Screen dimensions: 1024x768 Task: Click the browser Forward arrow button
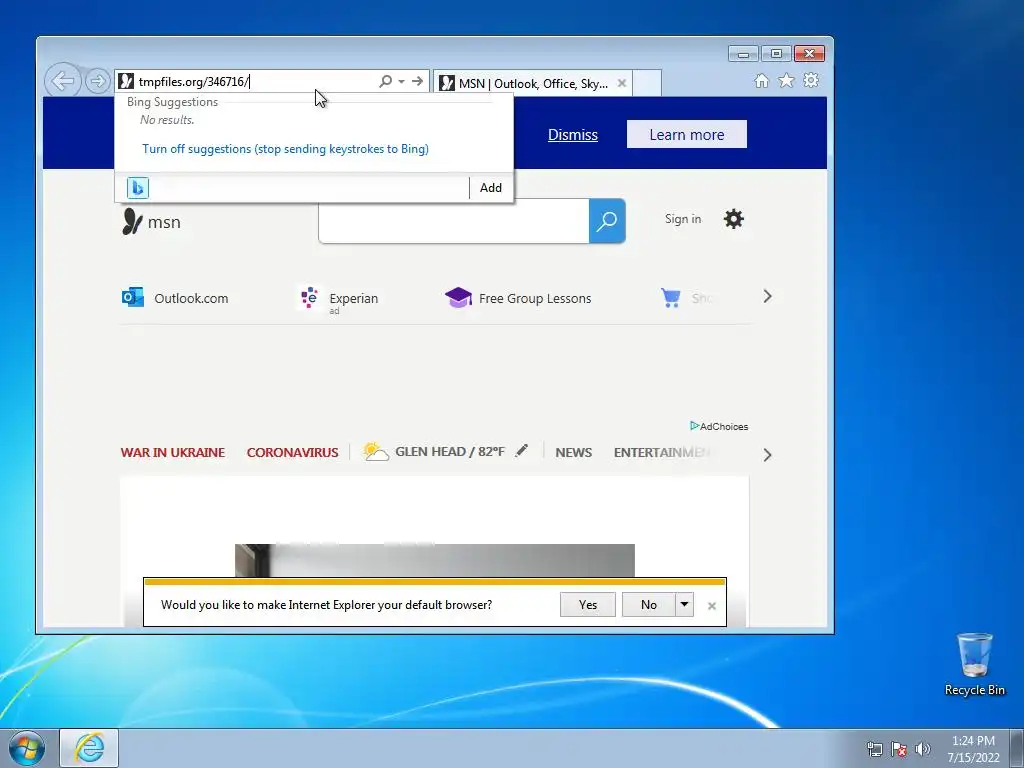pyautogui.click(x=97, y=82)
